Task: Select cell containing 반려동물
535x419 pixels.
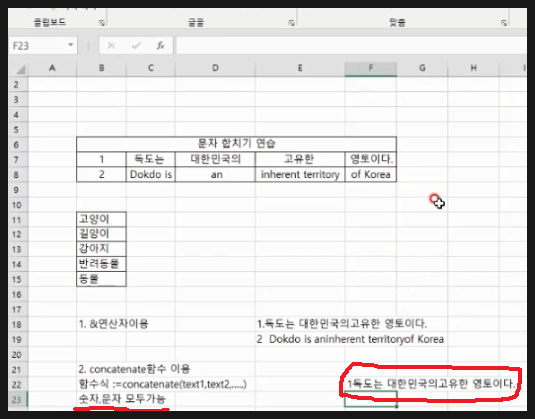Action: (101, 264)
